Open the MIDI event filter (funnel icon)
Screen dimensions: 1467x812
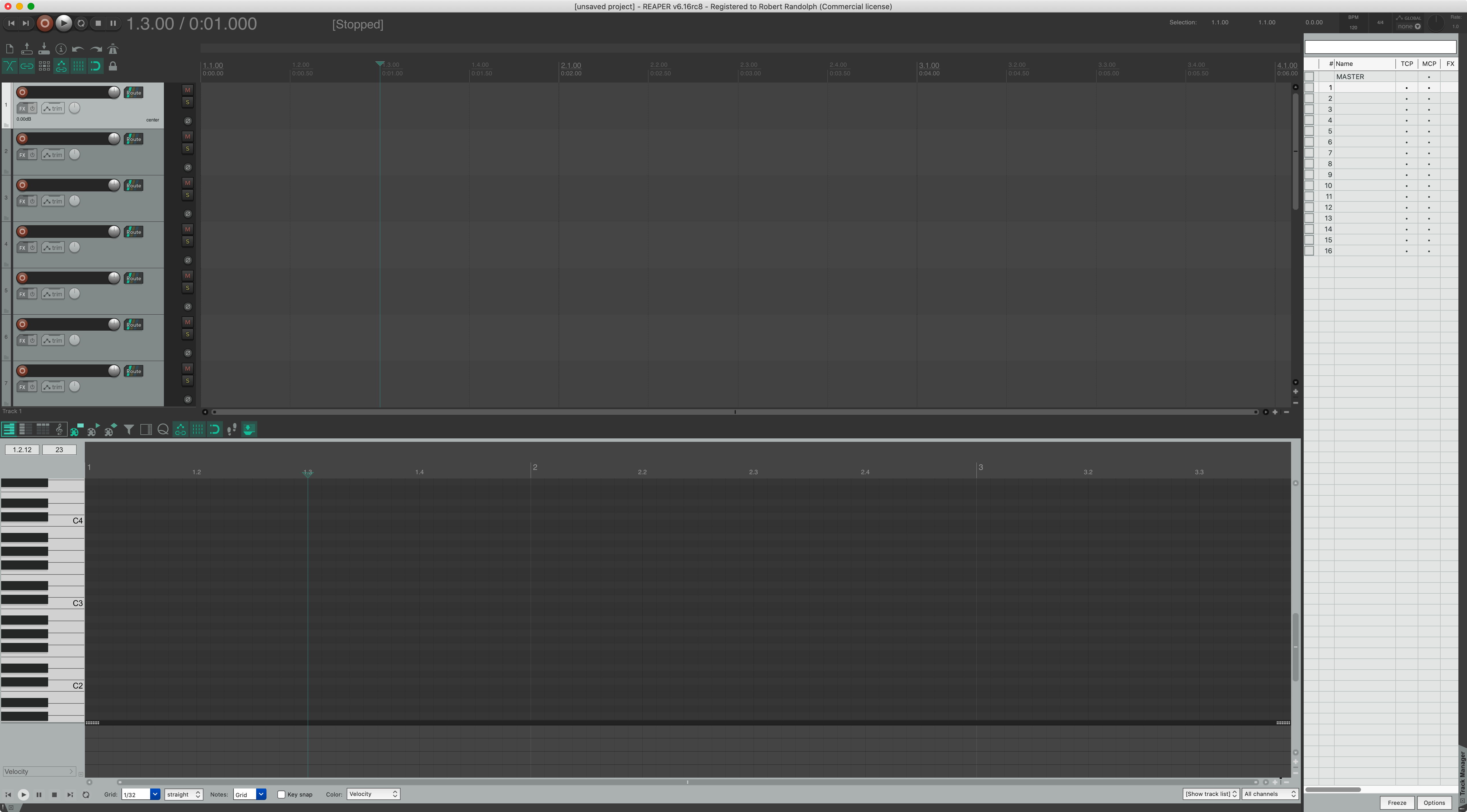click(x=129, y=429)
